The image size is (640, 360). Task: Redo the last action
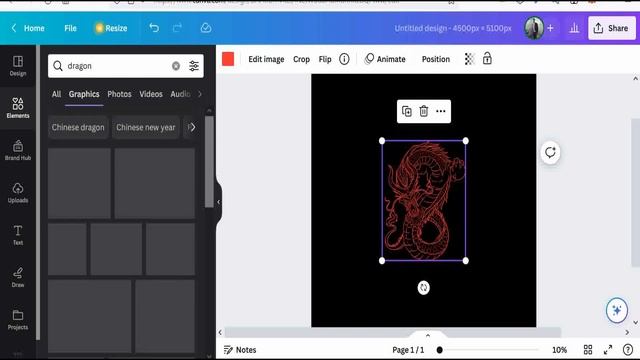coord(177,28)
